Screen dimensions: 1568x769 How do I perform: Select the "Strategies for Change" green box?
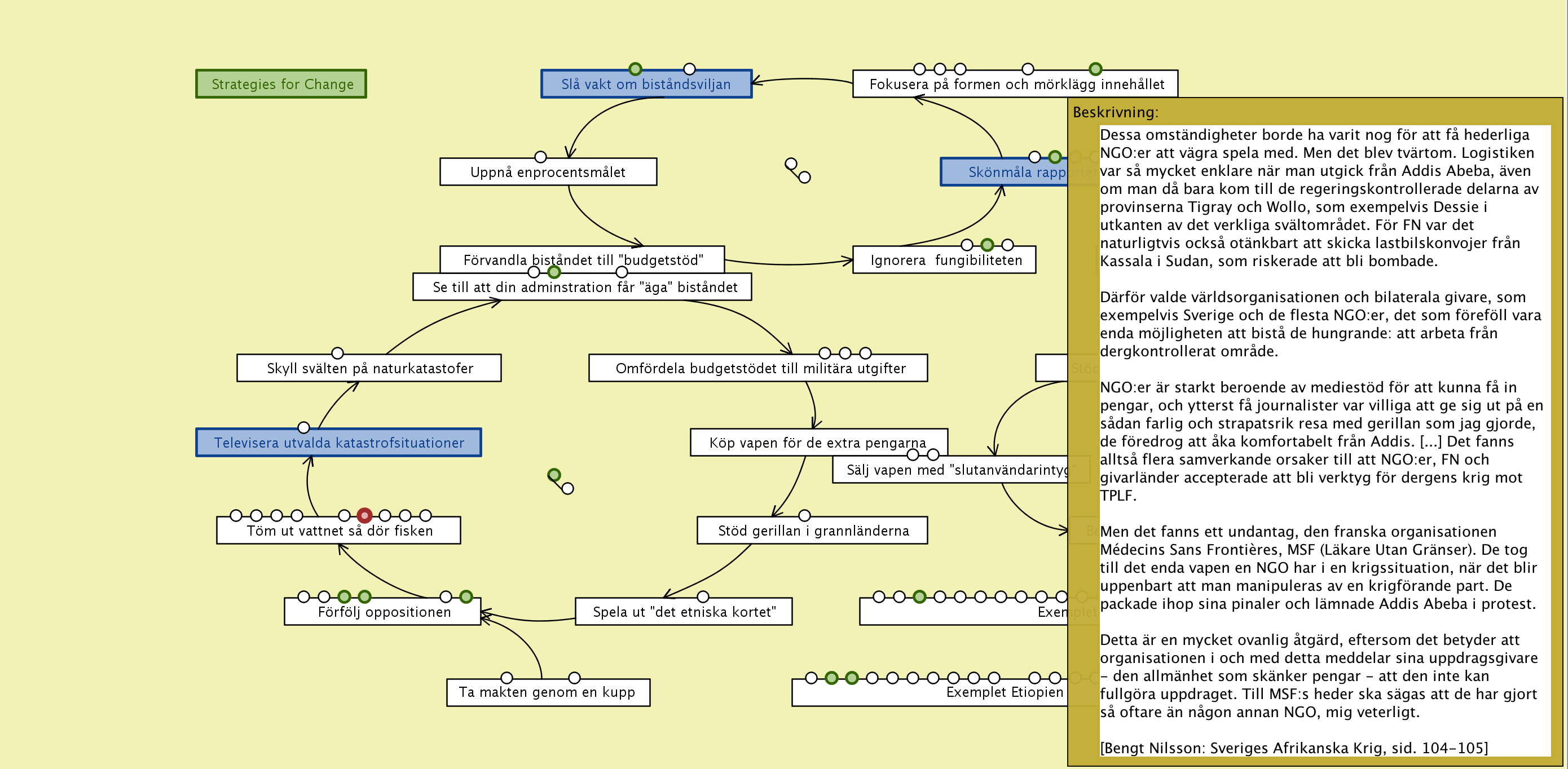(x=281, y=84)
